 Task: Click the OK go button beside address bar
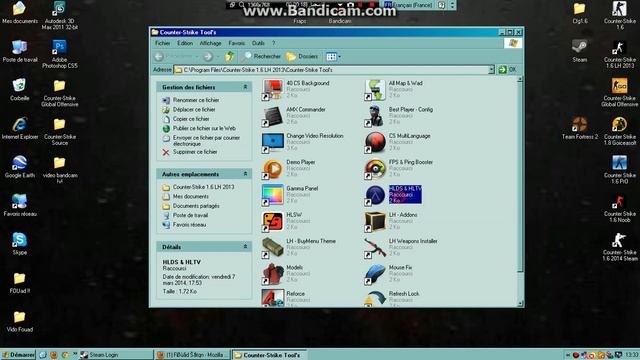coord(508,70)
